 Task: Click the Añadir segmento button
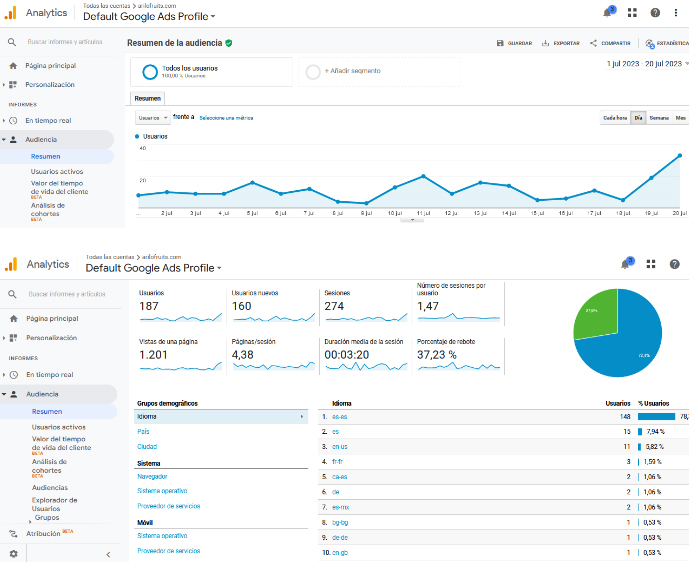[352, 71]
